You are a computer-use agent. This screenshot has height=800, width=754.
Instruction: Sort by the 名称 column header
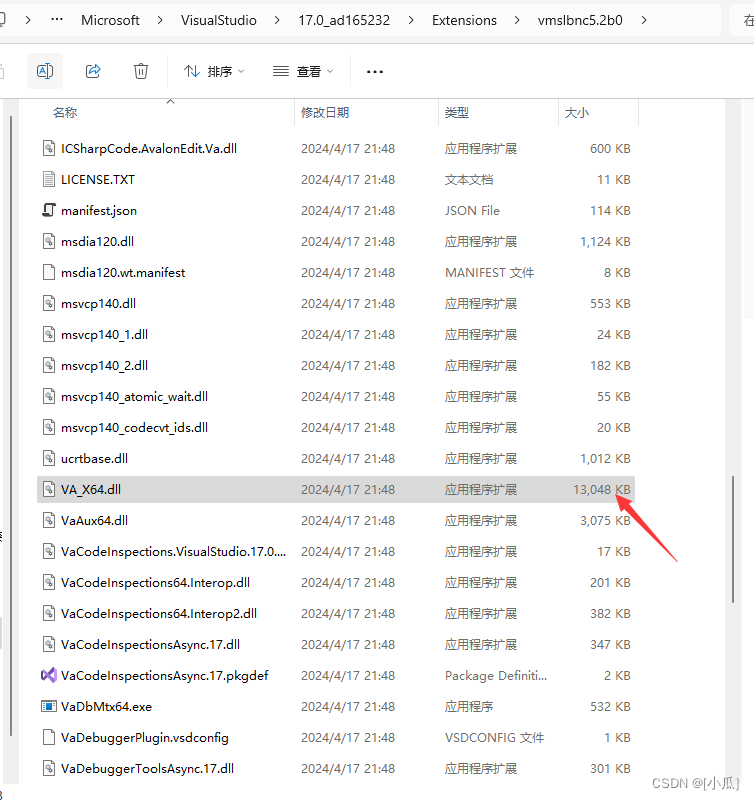tap(65, 113)
